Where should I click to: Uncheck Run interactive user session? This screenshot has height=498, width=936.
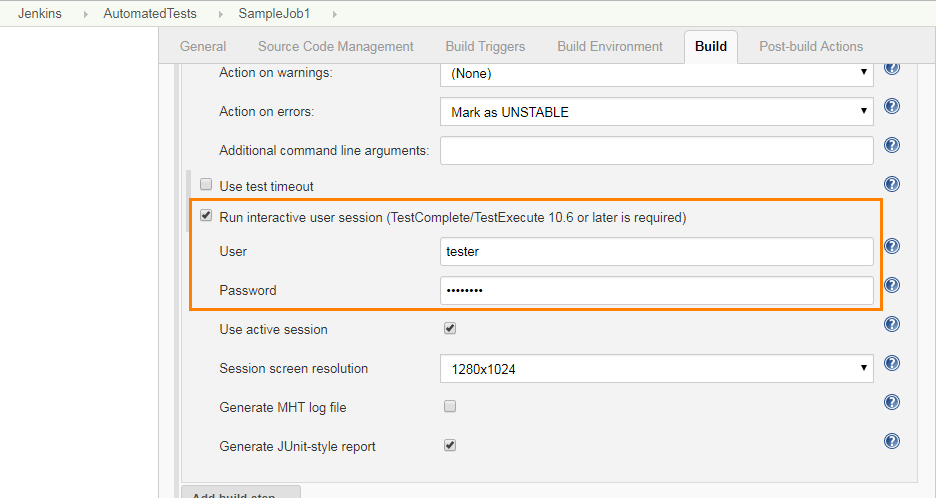[x=206, y=216]
